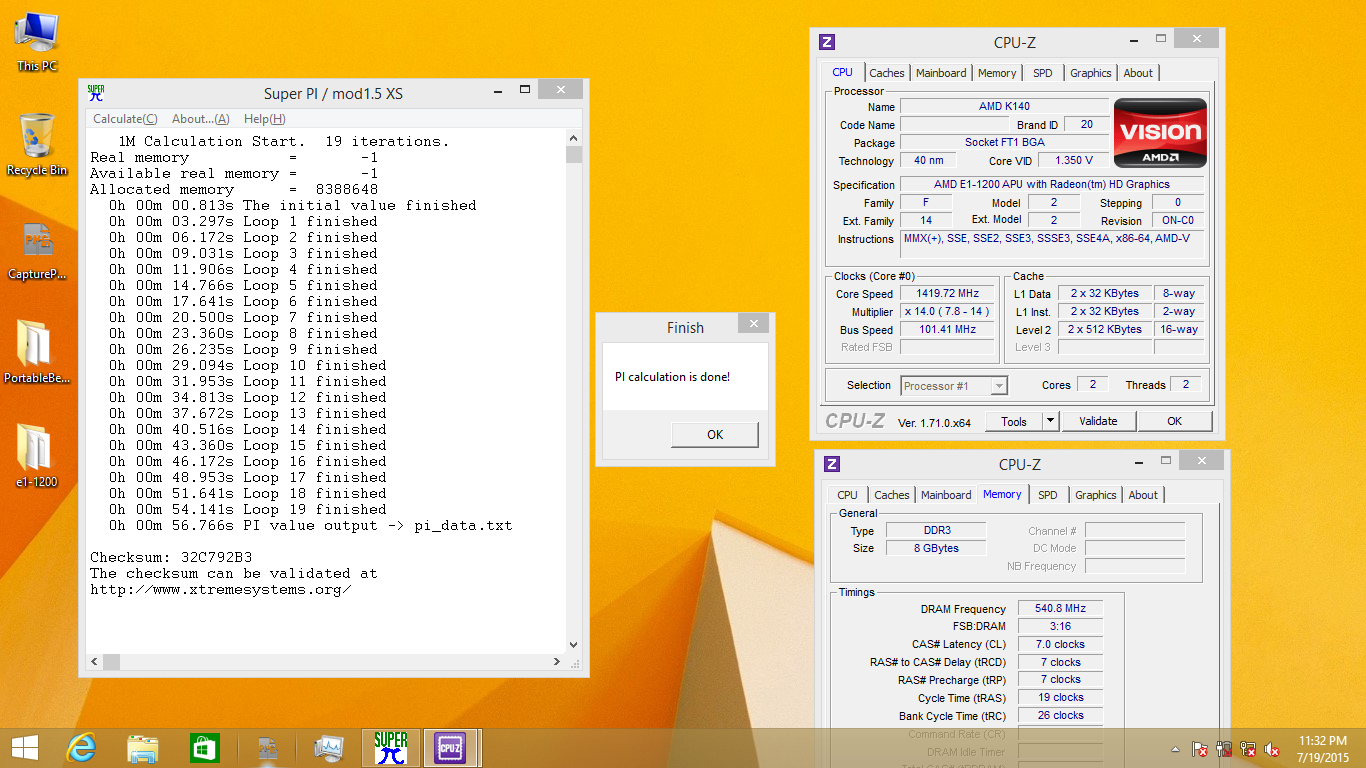Viewport: 1366px width, 768px height.
Task: Click the purple Z icon of the bottom CPU-Z window
Action: [832, 464]
